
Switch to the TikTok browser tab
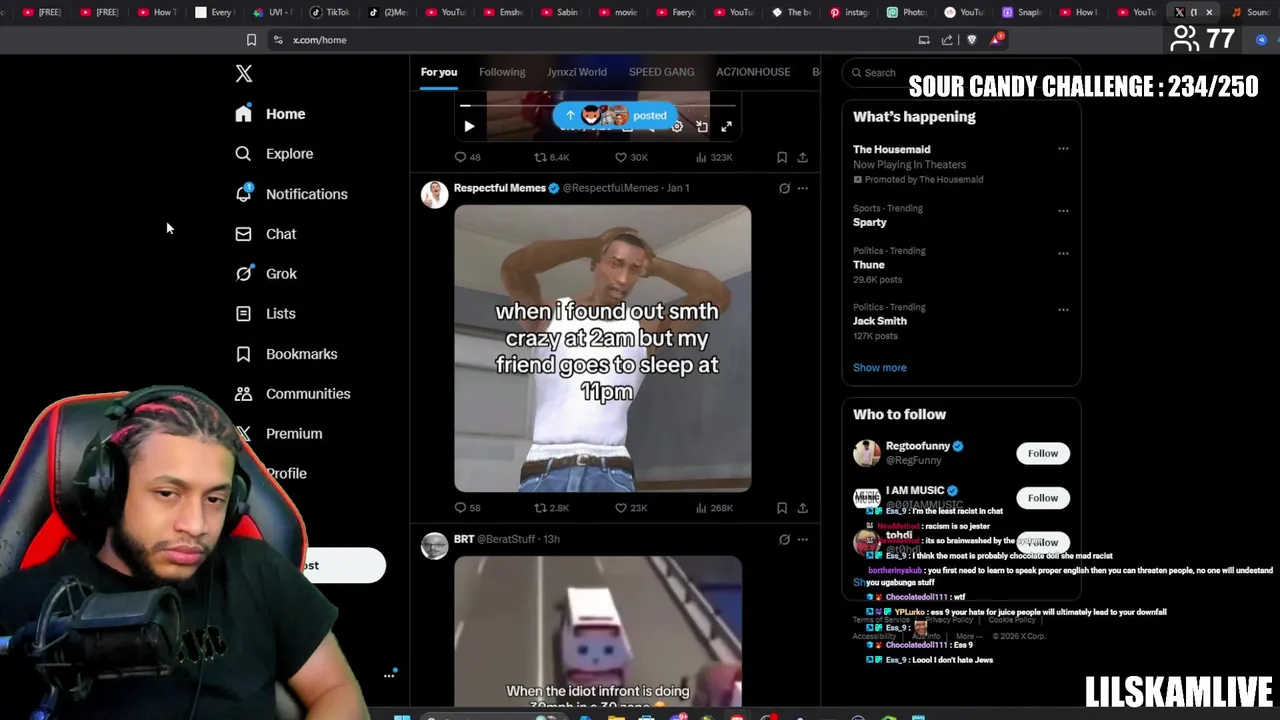click(330, 12)
